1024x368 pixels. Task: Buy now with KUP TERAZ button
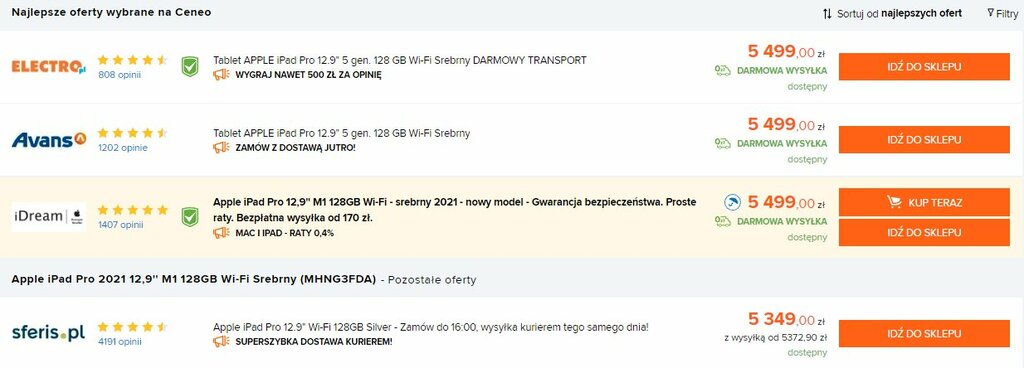[x=924, y=202]
